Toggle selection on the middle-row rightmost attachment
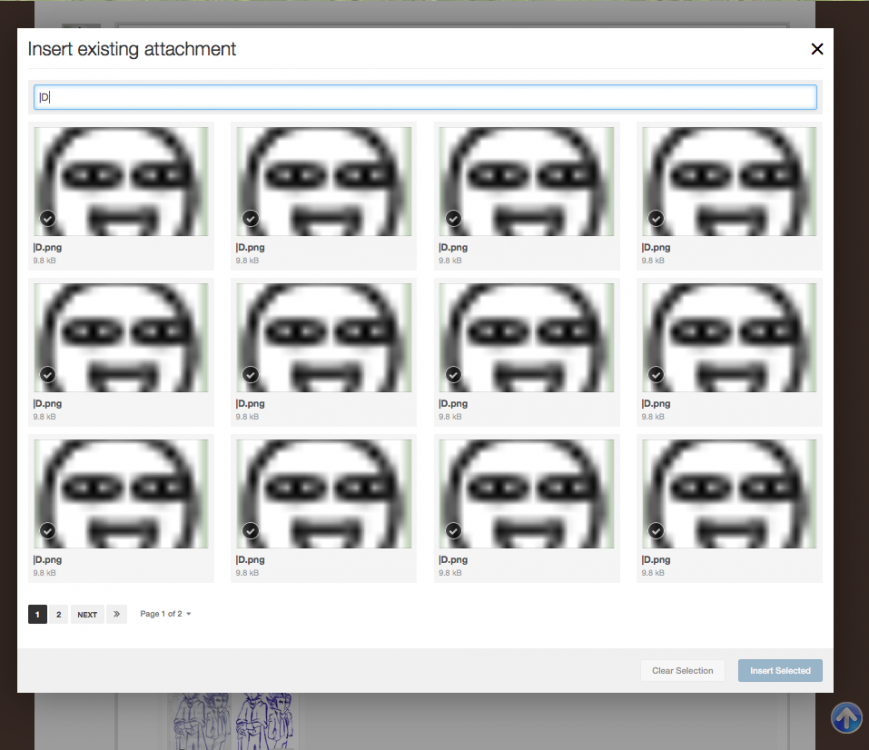869x750 pixels. (656, 374)
